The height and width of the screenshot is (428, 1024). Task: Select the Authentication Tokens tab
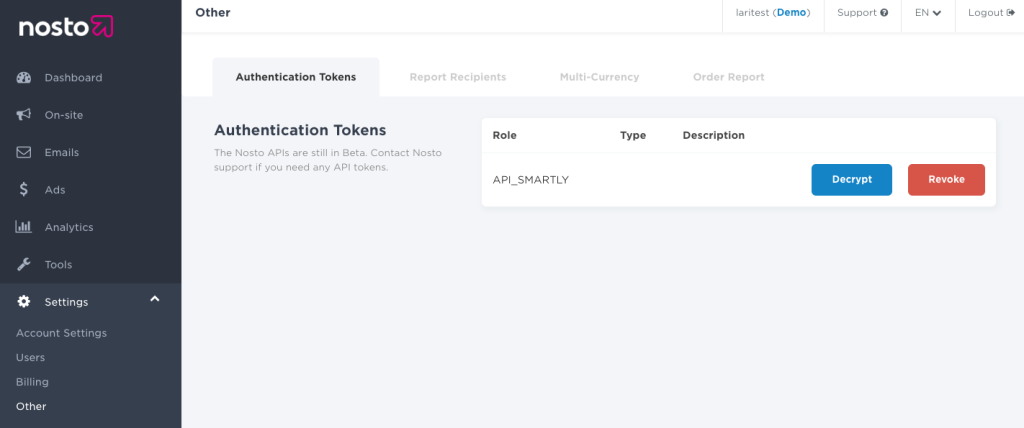pos(295,77)
